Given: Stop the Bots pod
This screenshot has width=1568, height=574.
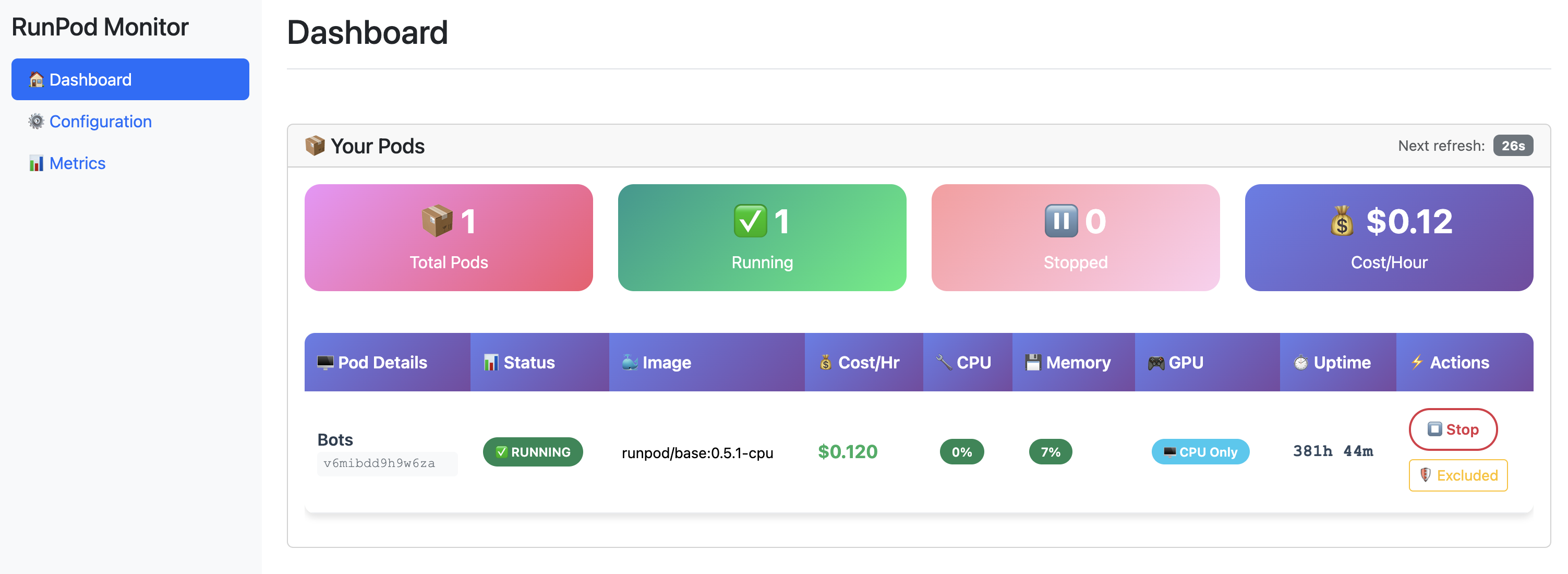Looking at the screenshot, I should point(1453,430).
